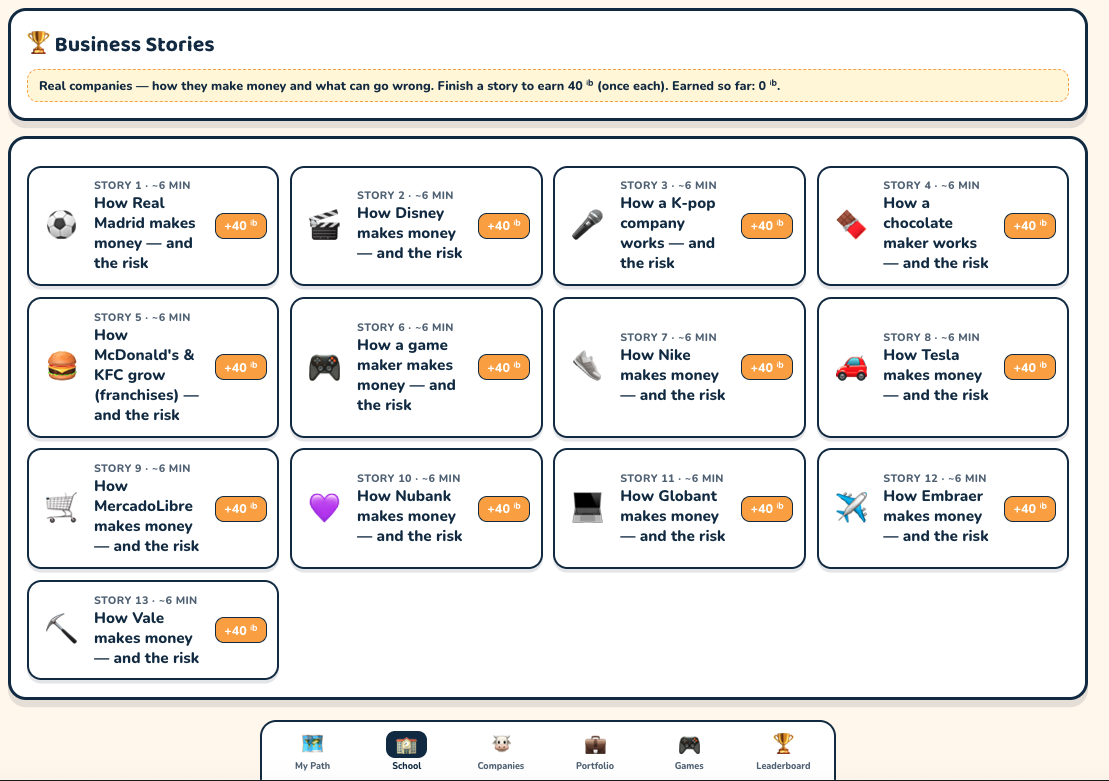Click the sneaker icon for Nike story
This screenshot has width=1109, height=781.
pos(588,367)
